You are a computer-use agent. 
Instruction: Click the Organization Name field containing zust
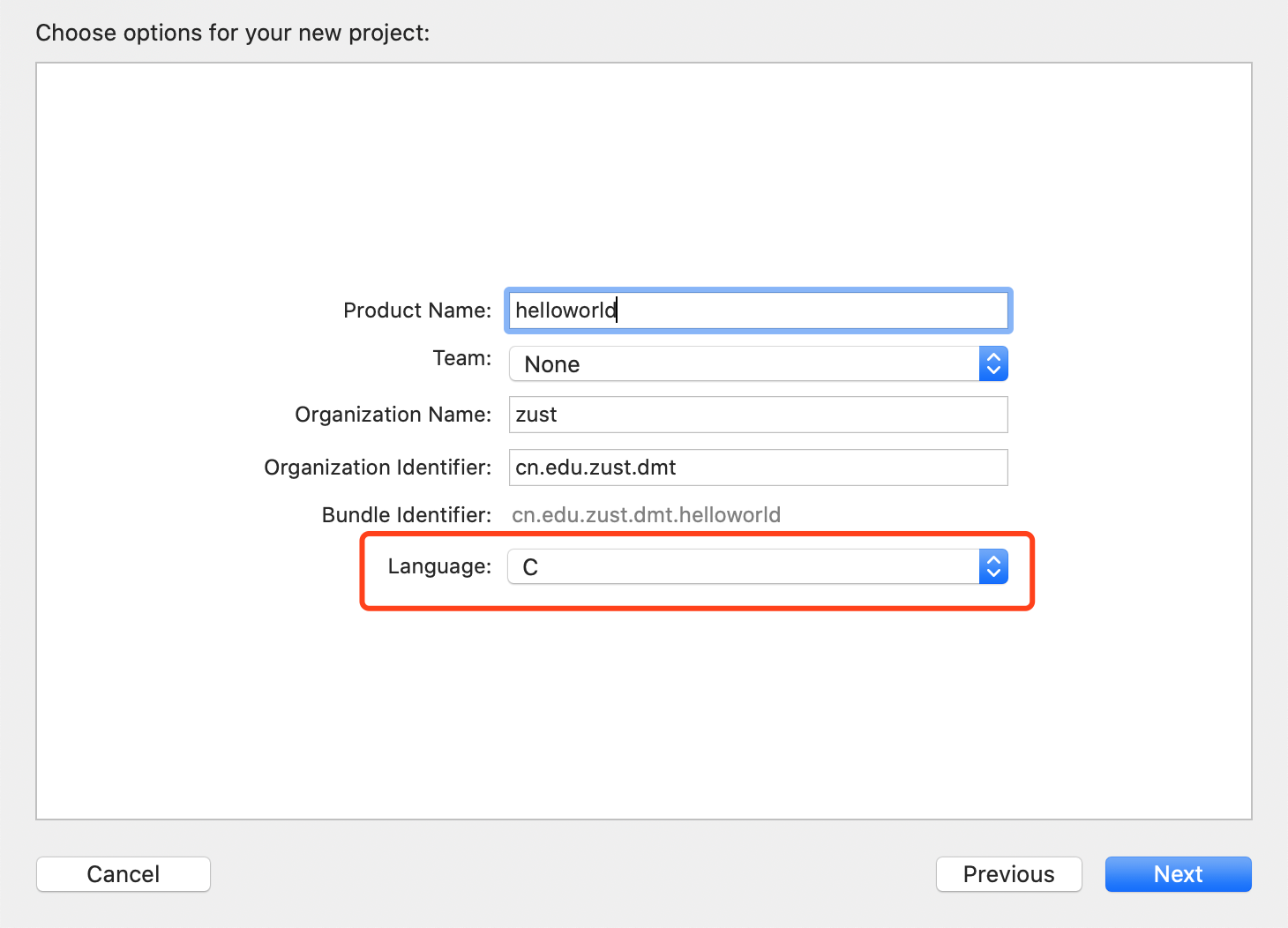(x=757, y=415)
